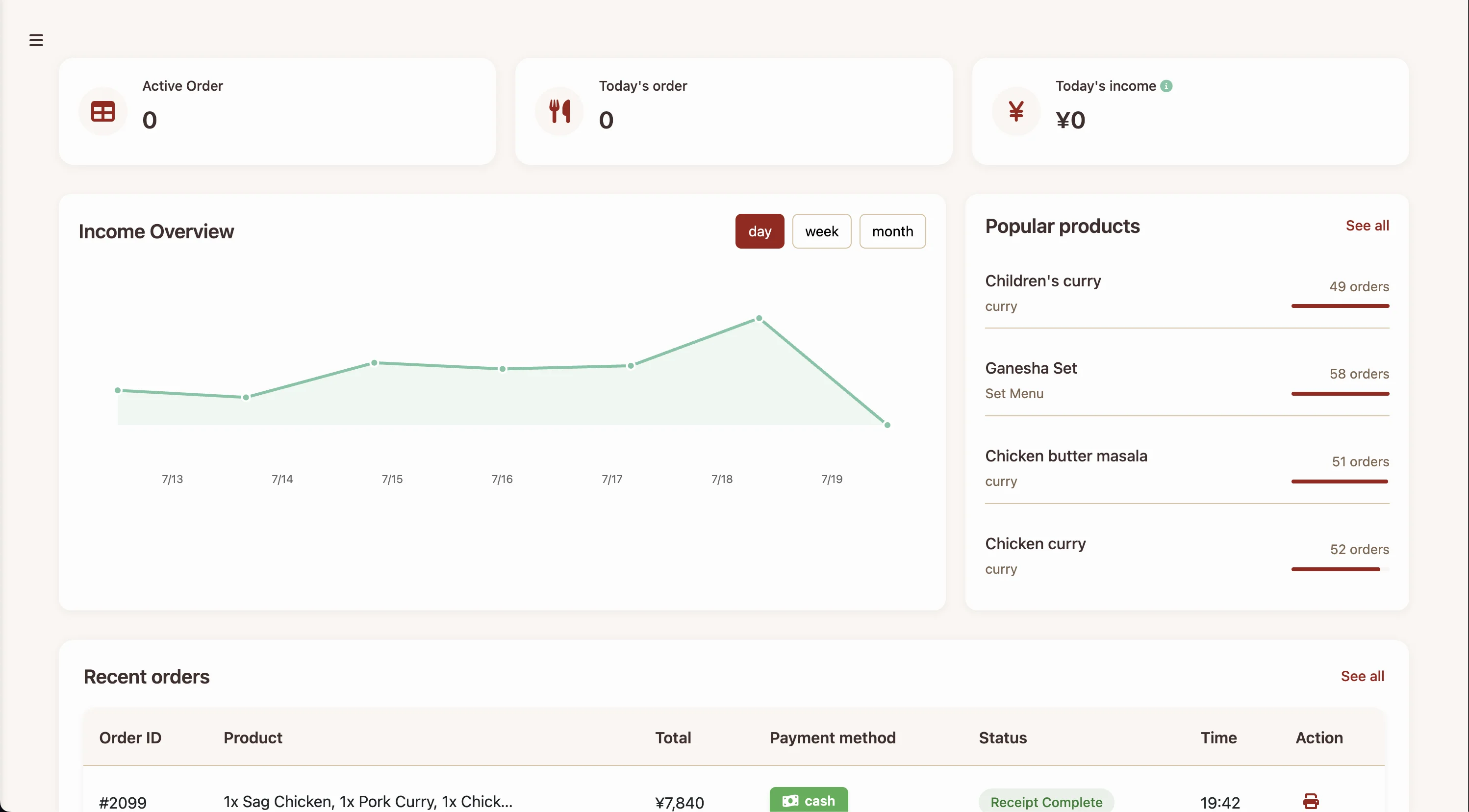Screen dimensions: 1469x812
Task: Click the Total column header
Action: pos(673,738)
